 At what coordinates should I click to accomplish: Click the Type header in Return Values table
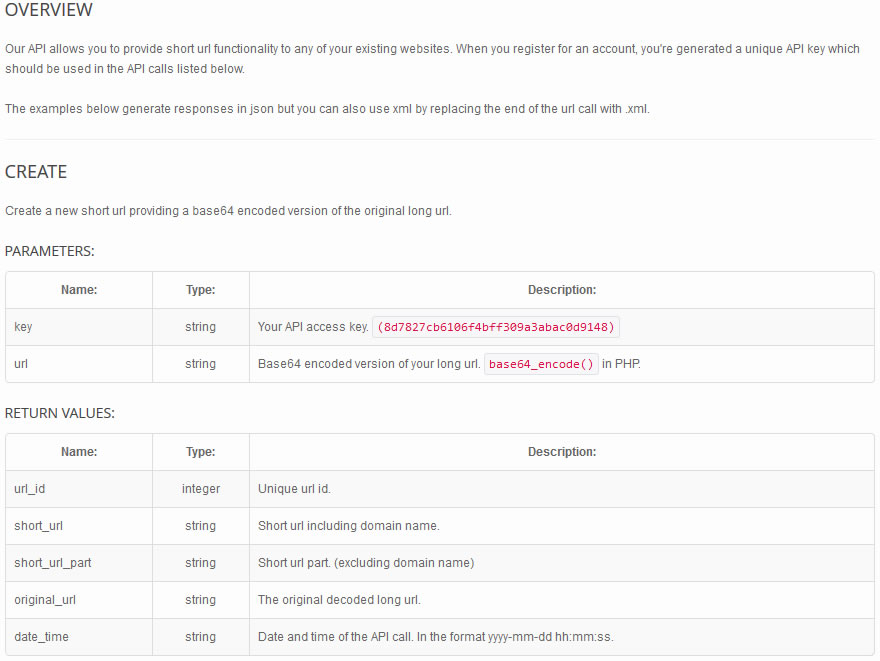click(x=201, y=452)
